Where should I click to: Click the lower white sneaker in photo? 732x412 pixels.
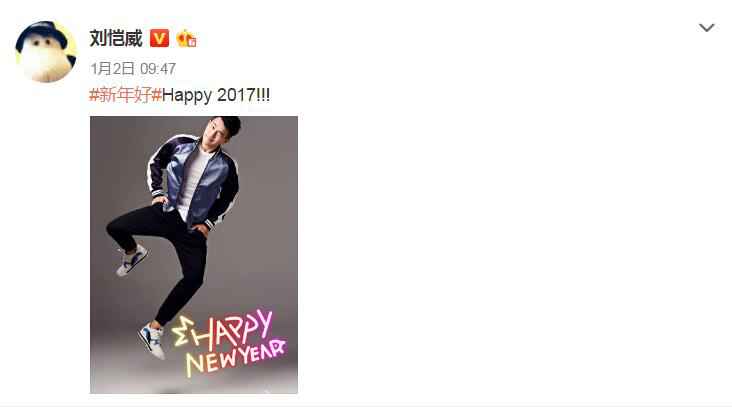tap(153, 341)
